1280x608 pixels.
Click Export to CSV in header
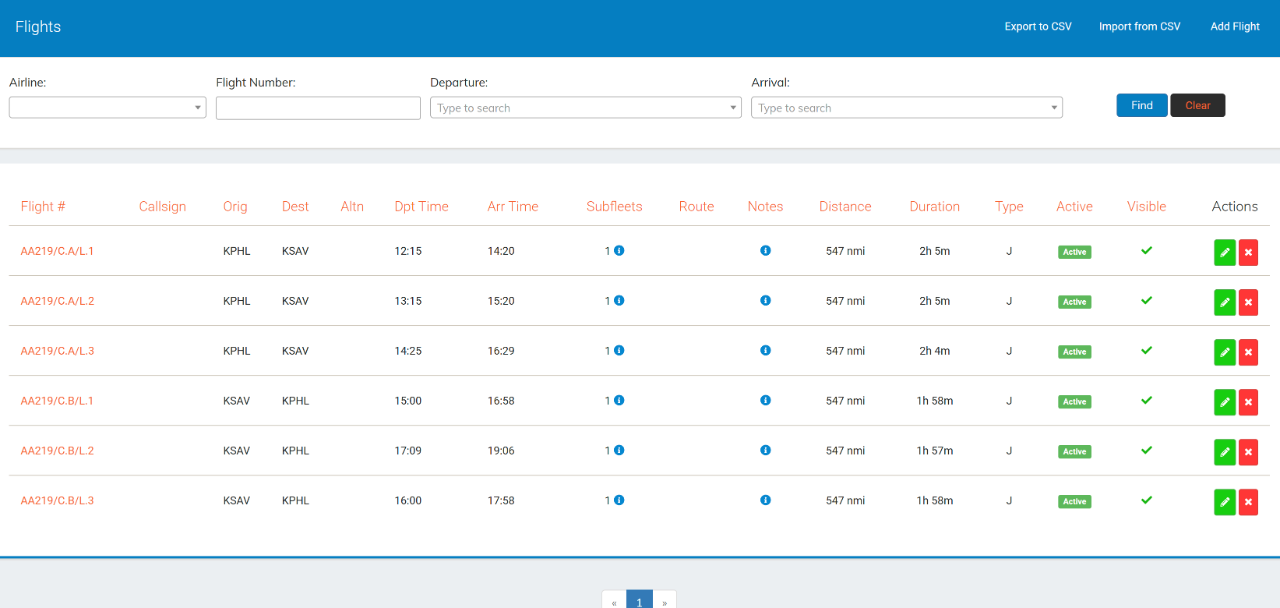click(1037, 27)
